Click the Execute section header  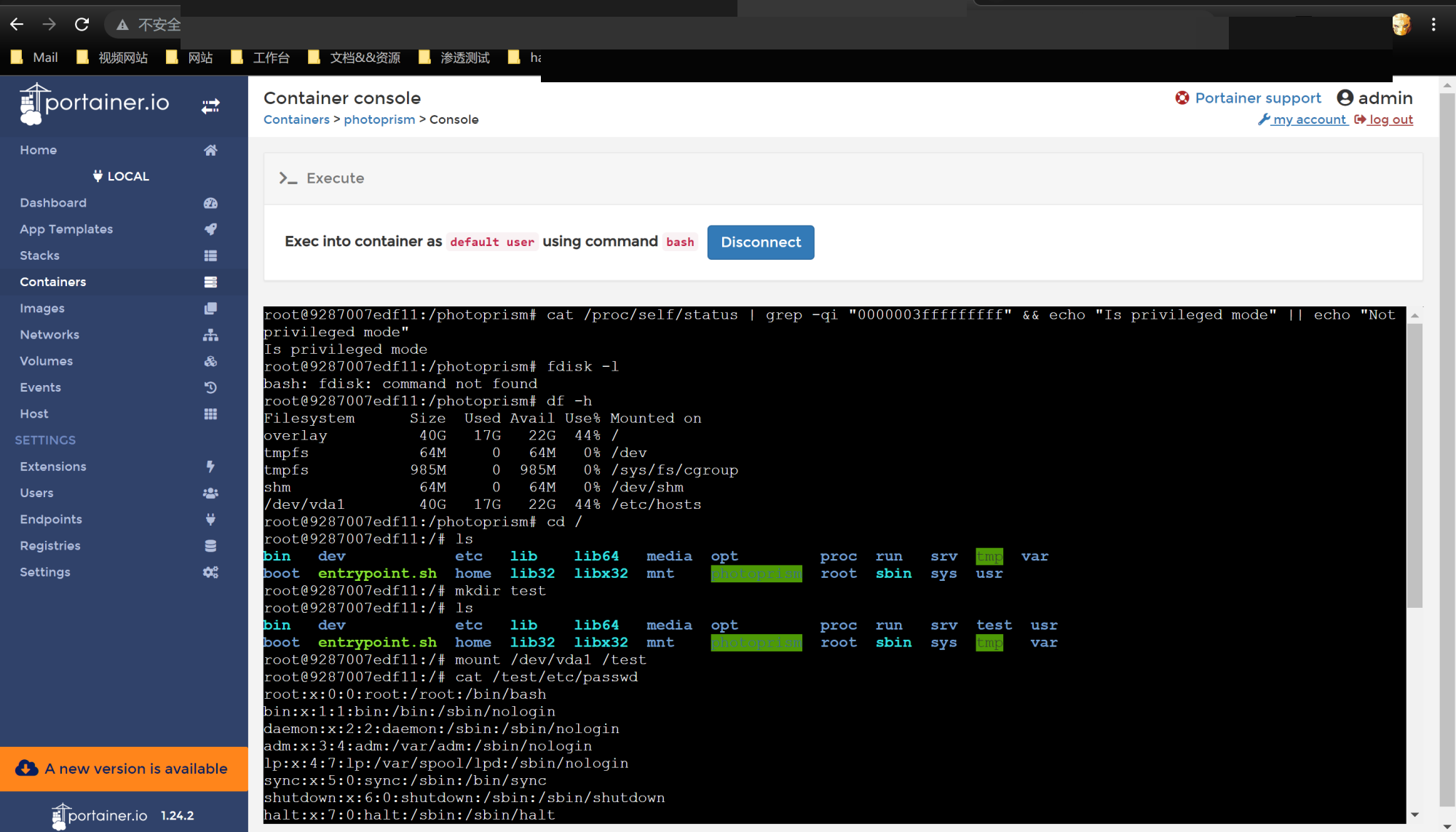pyautogui.click(x=843, y=178)
